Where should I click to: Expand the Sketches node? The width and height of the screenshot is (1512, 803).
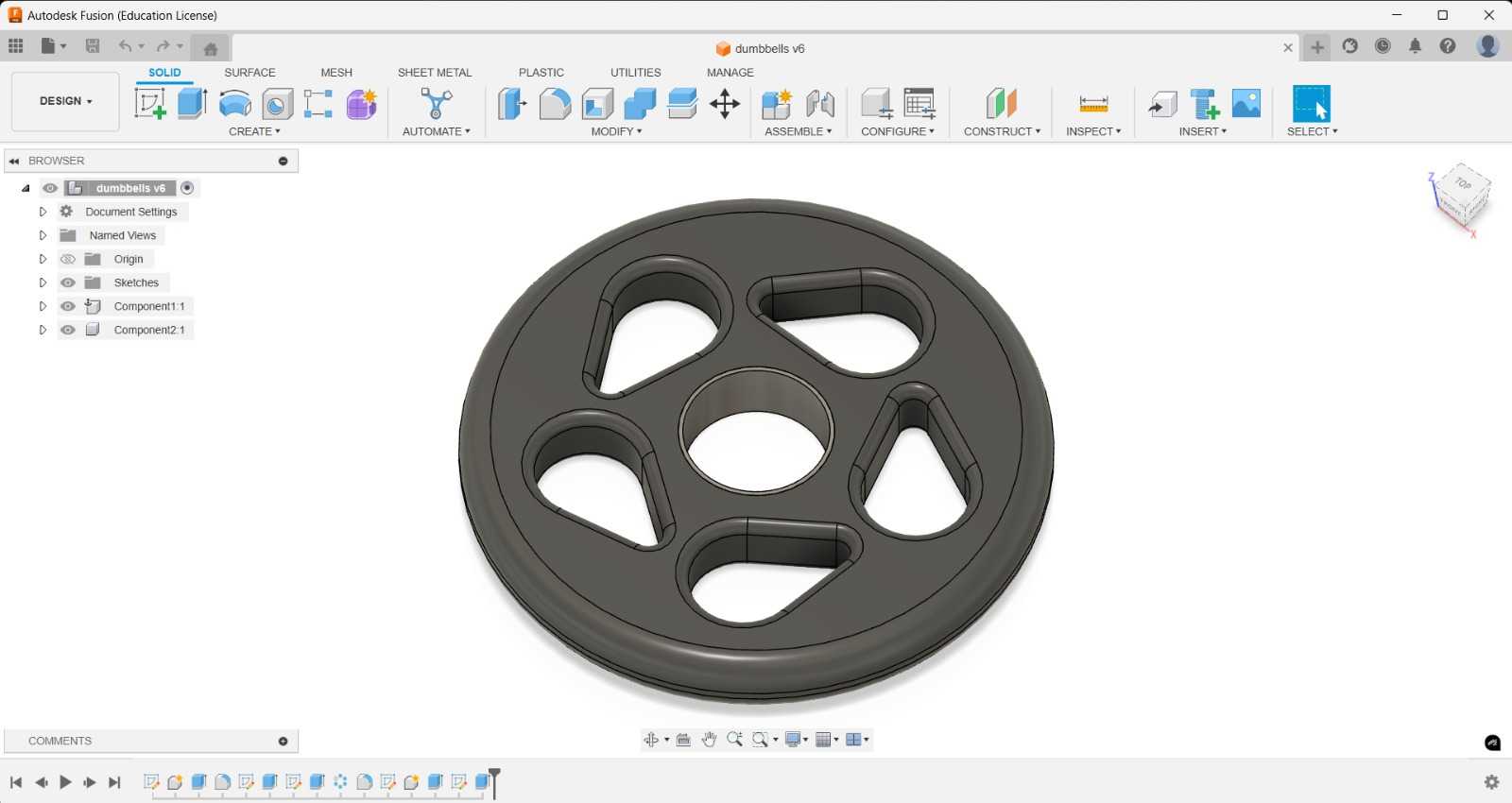43,282
